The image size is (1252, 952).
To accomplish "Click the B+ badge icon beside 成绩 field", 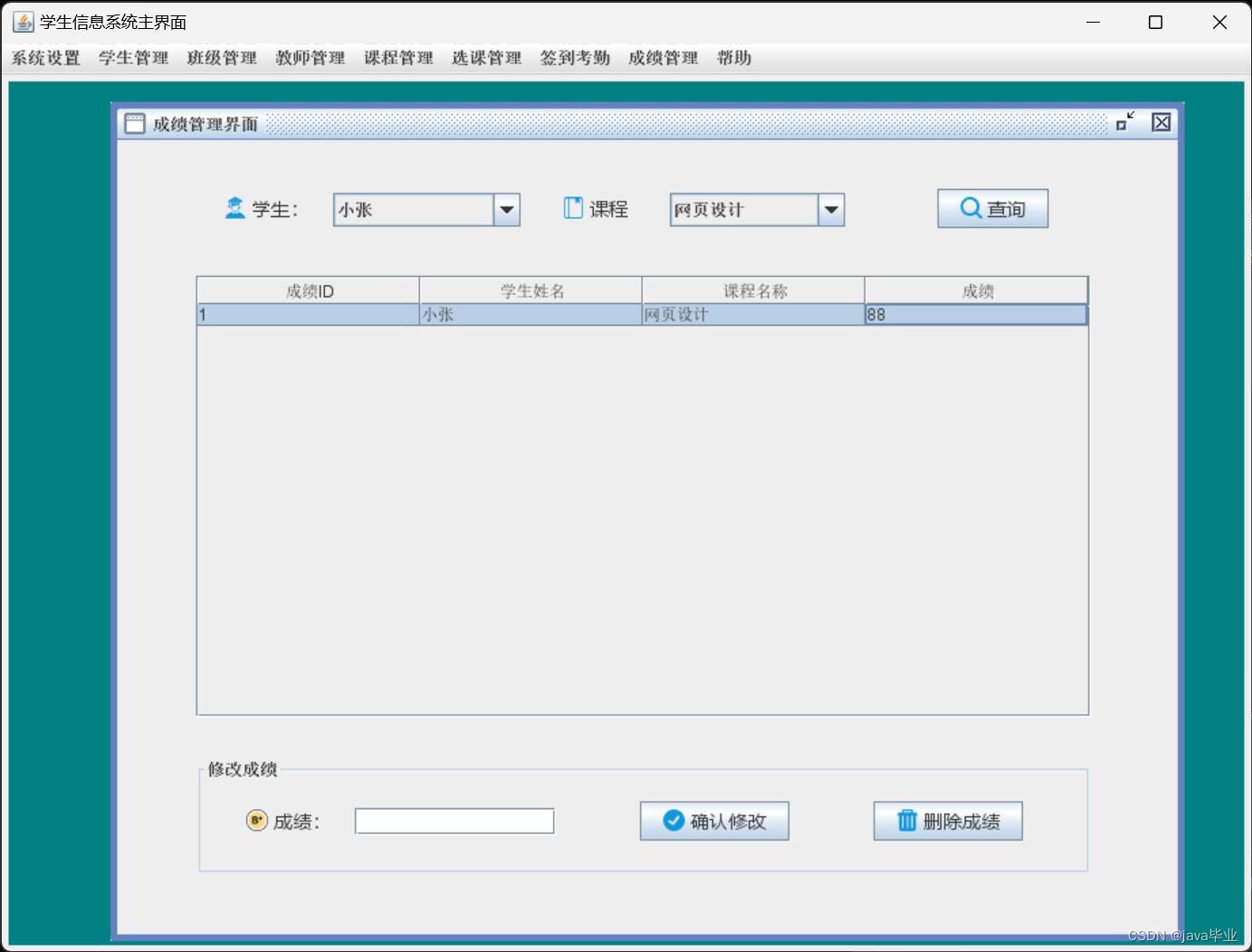I will pyautogui.click(x=254, y=820).
